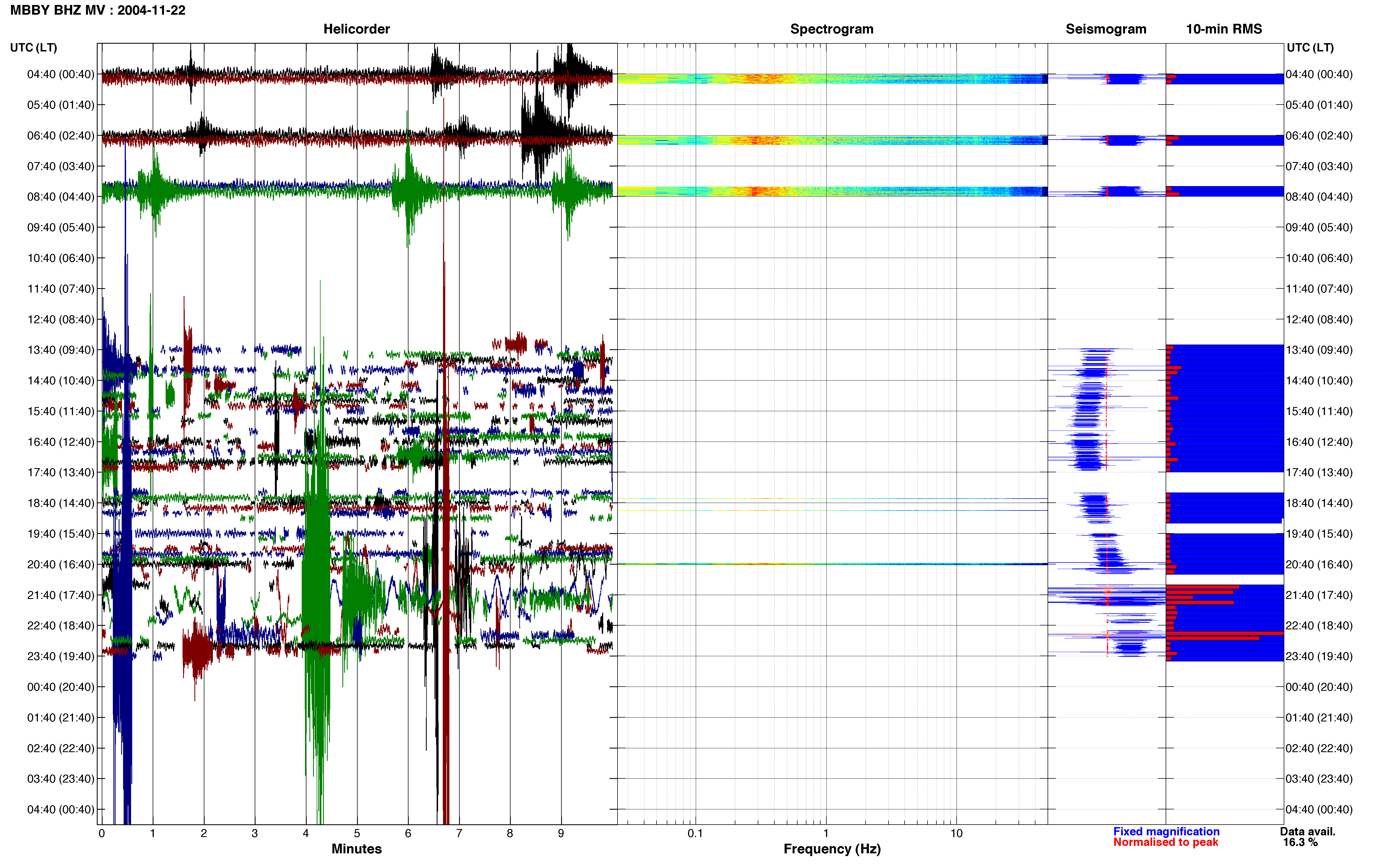Click the 20:40 thin spectrogram line

tap(832, 564)
